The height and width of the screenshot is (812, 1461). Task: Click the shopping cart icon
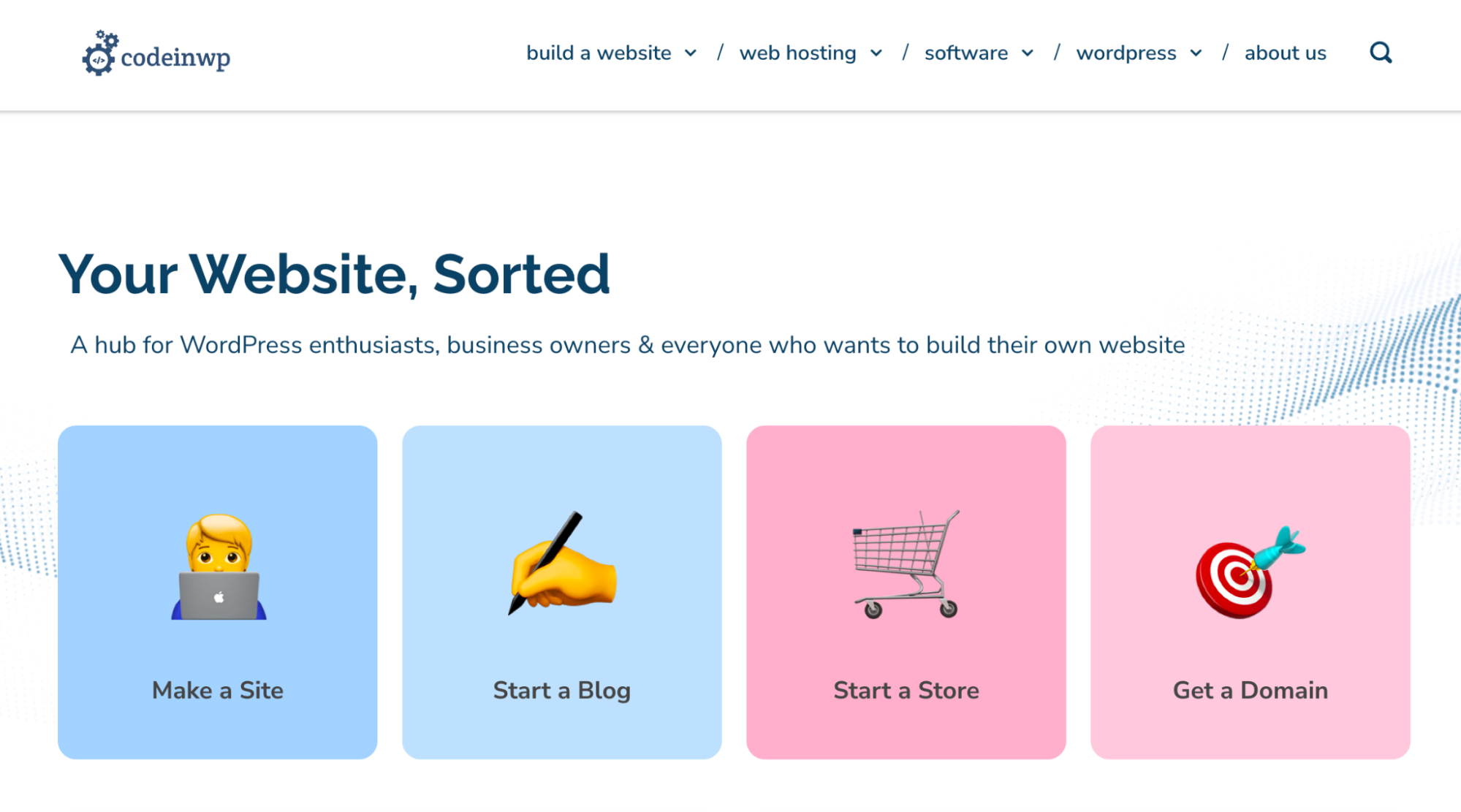point(906,564)
